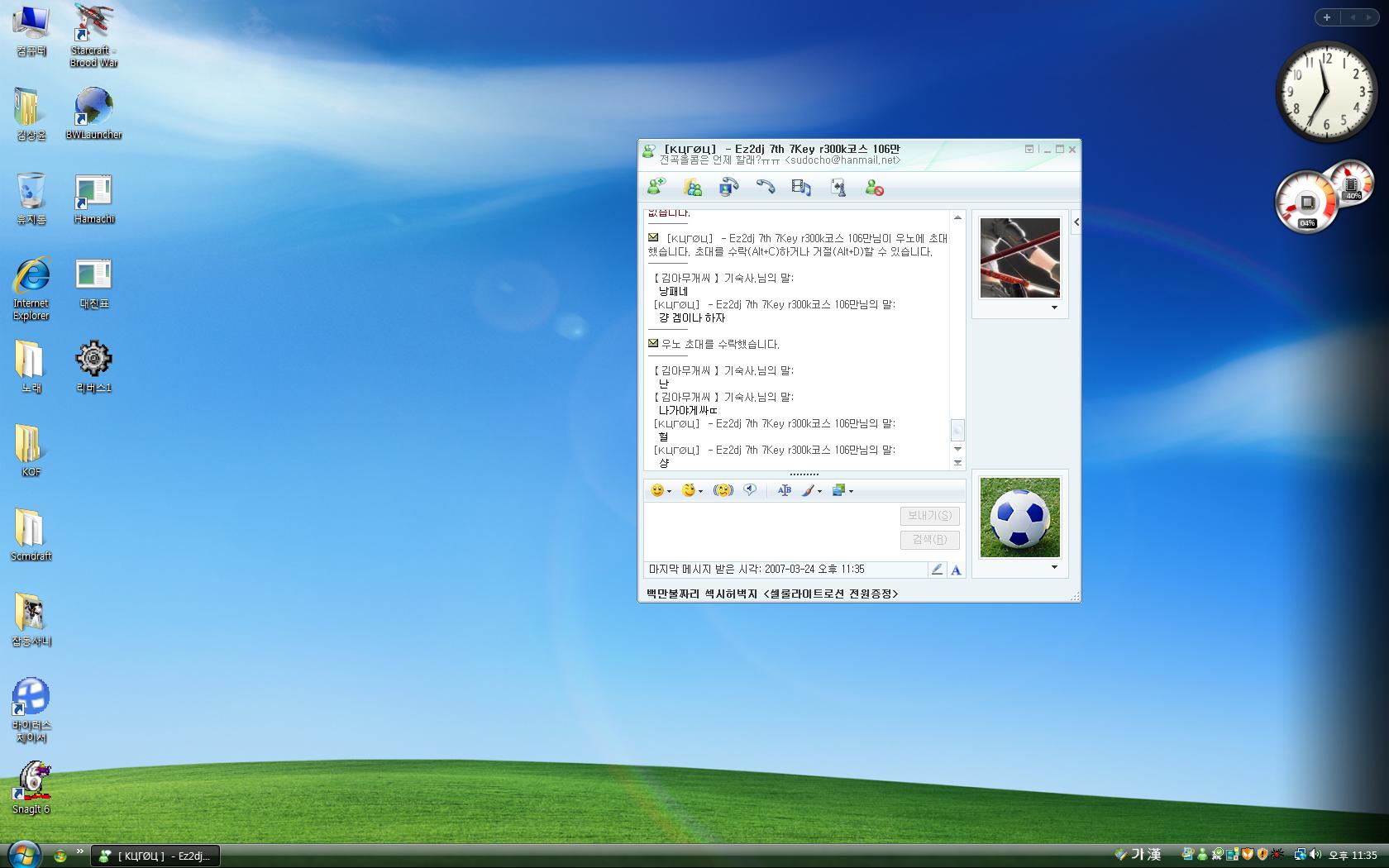1389x868 pixels.
Task: Open the 컴퓨터 desktop icon
Action: point(31,31)
